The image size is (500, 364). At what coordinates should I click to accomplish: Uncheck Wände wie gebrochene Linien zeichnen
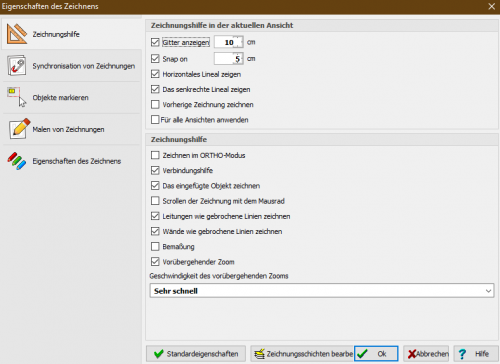(x=155, y=231)
